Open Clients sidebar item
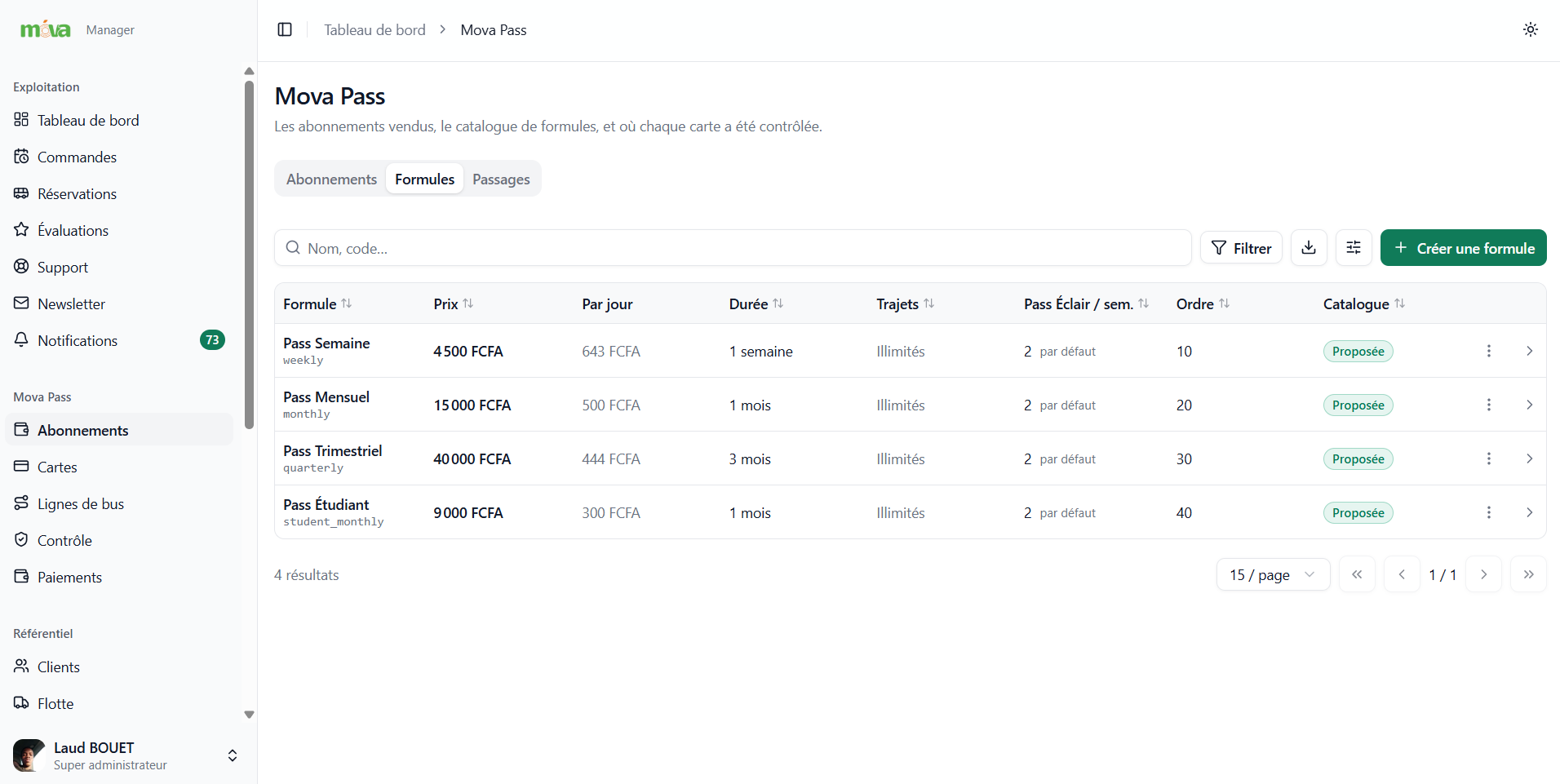Screen dimensions: 1560x784 119,667
